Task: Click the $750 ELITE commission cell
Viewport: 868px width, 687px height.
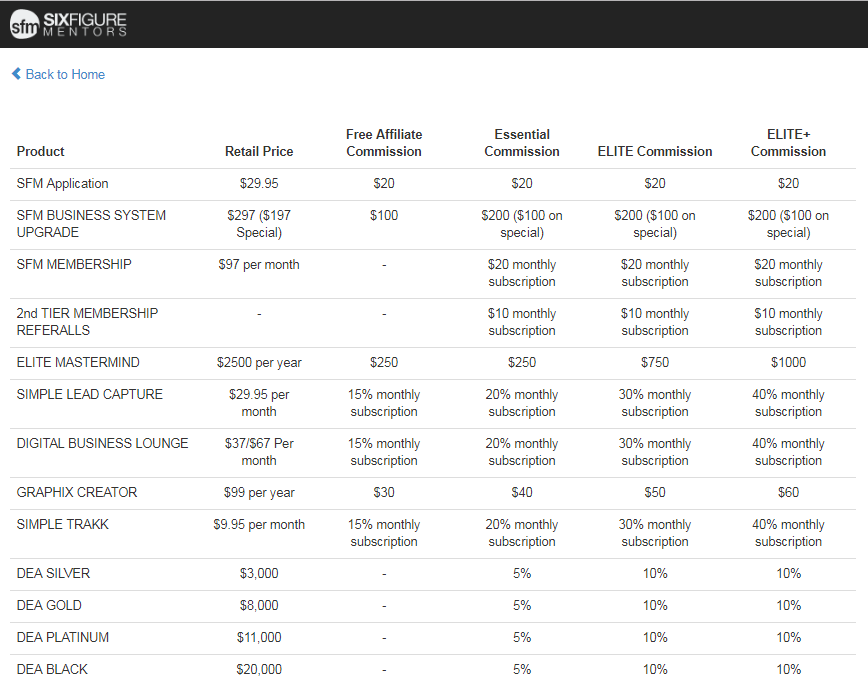Action: click(655, 362)
